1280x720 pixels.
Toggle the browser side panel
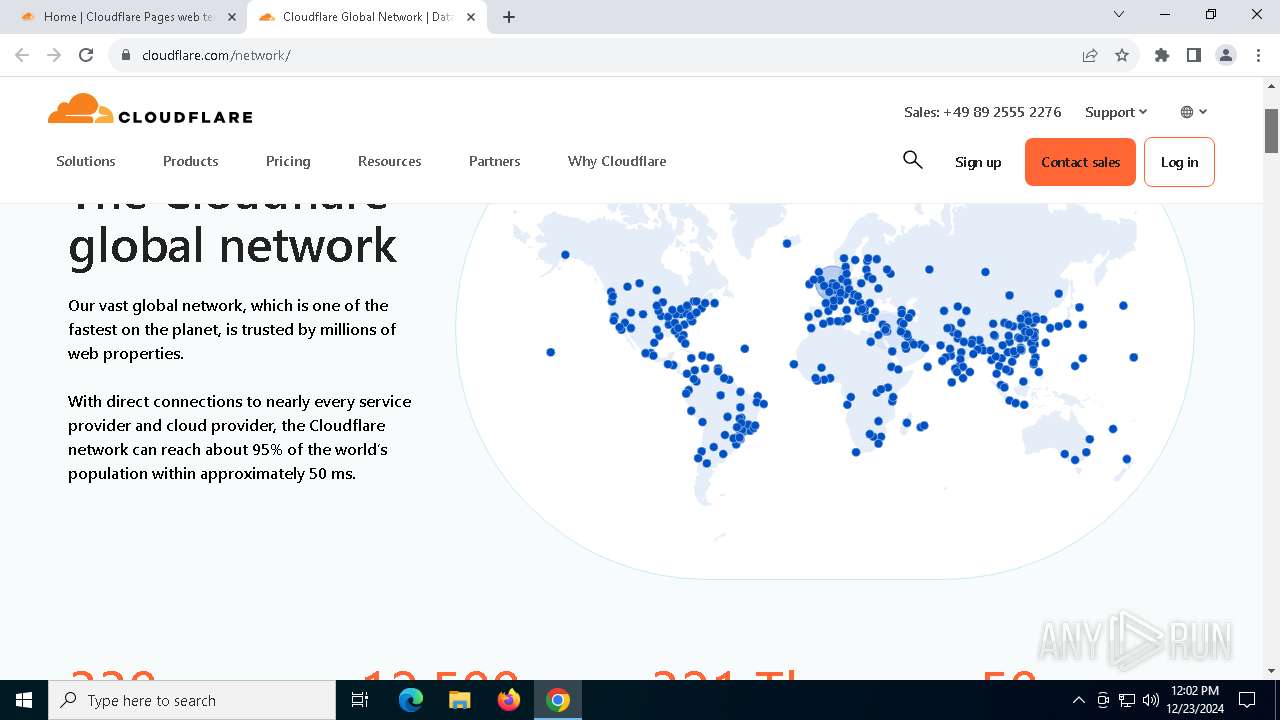coord(1194,55)
